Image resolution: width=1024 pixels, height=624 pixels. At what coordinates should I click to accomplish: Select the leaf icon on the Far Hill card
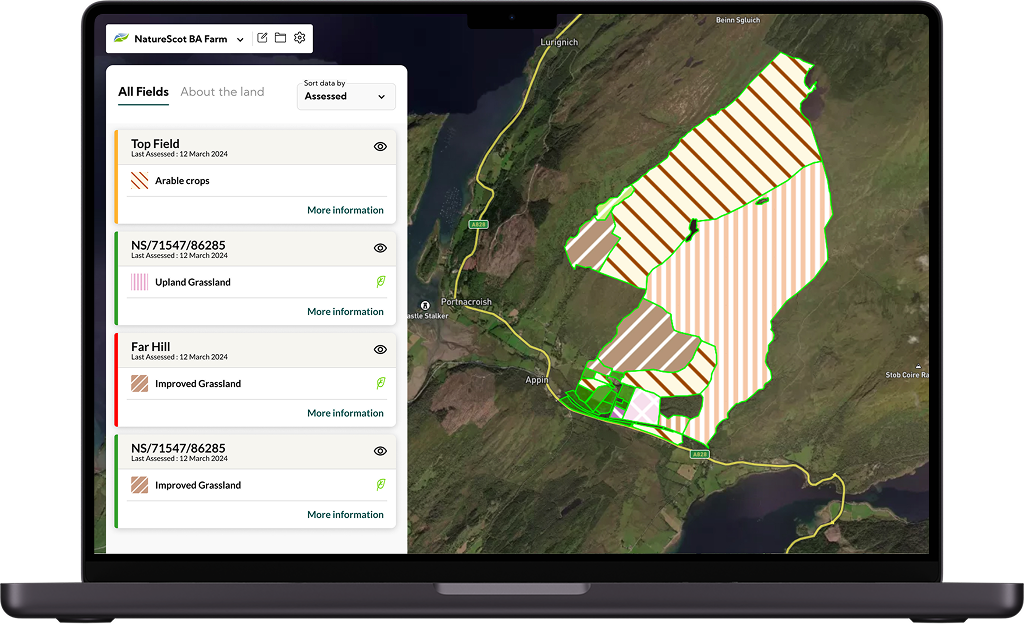pos(380,383)
